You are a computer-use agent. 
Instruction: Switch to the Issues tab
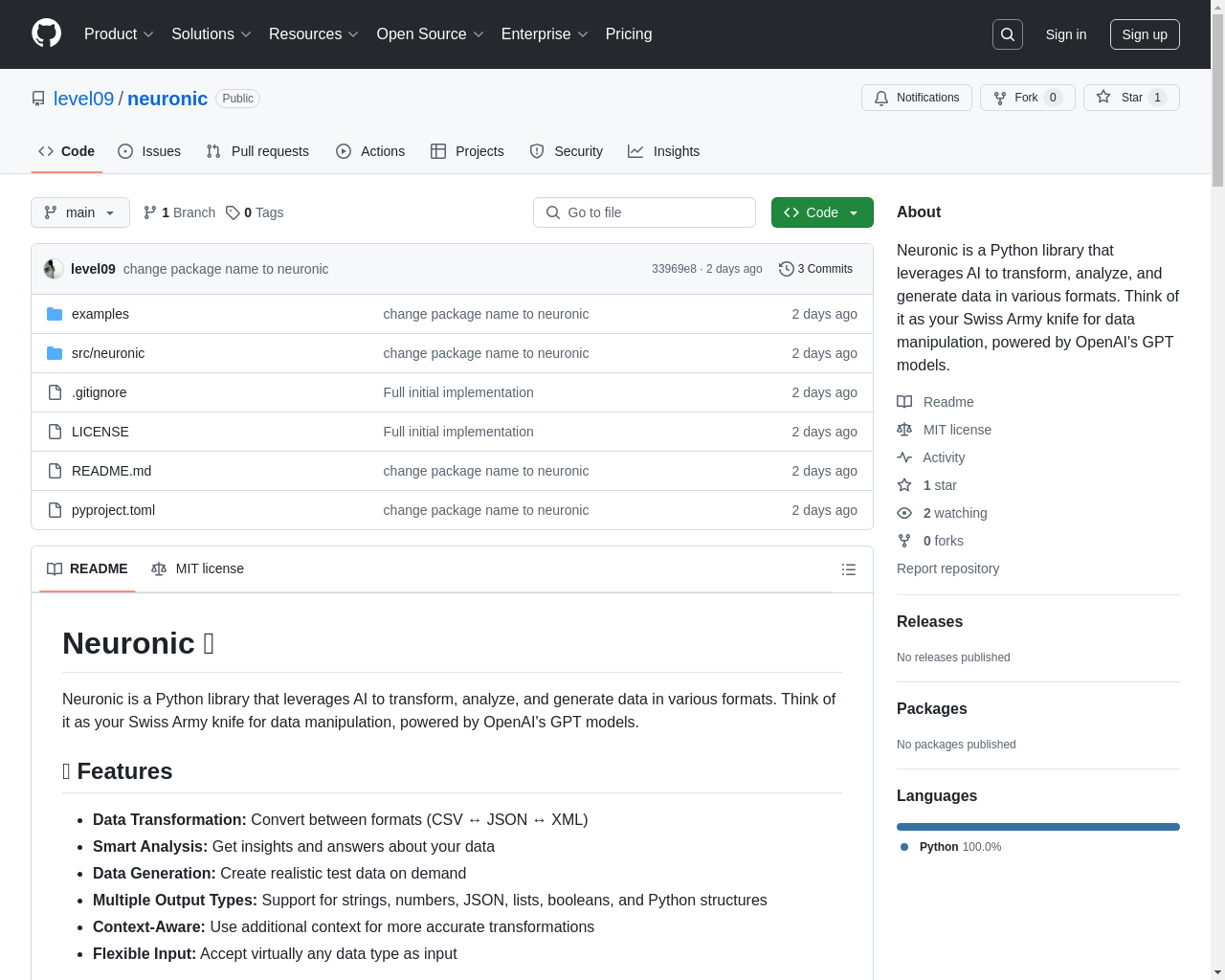coord(149,151)
